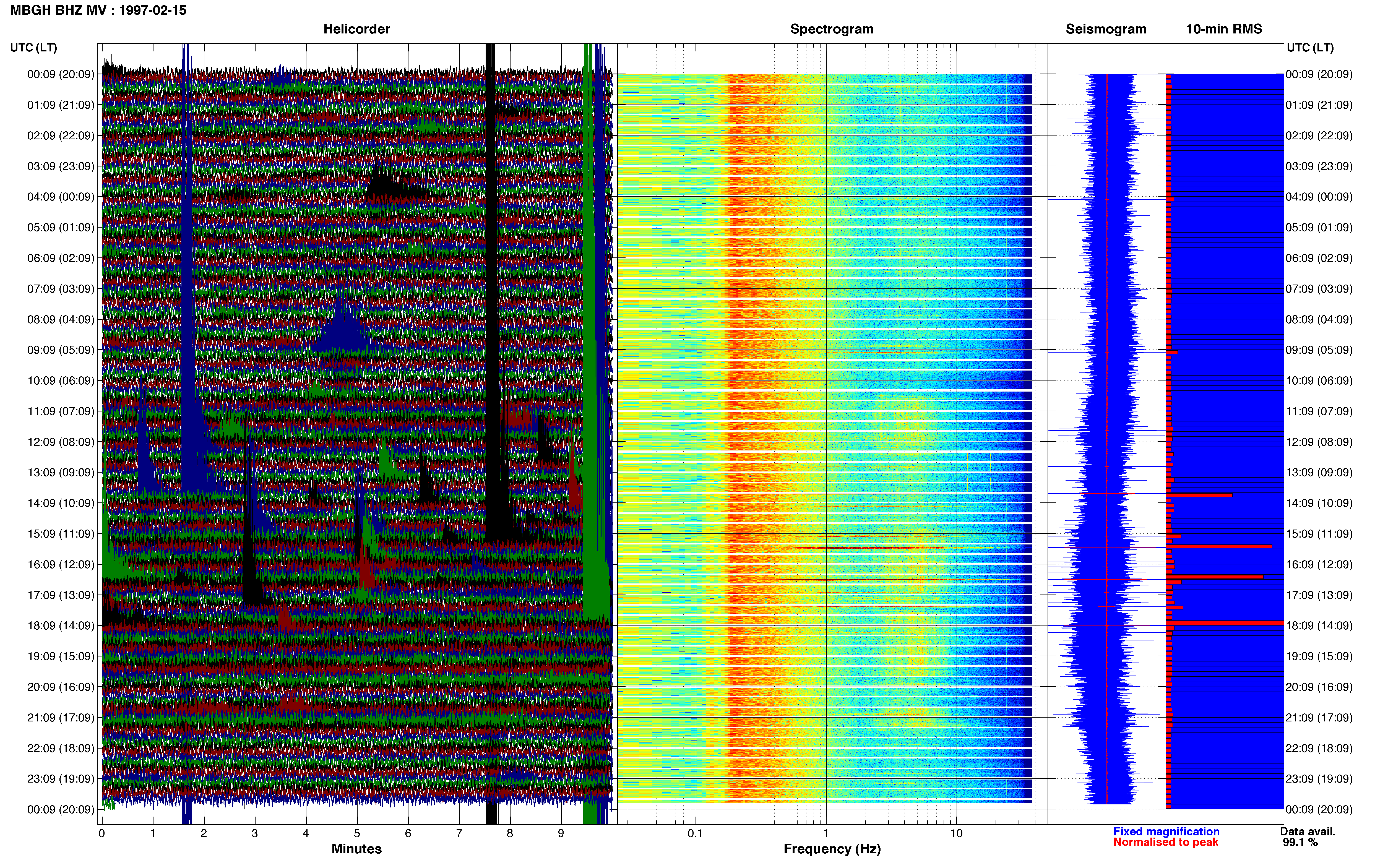Click the right time label 12:09 (08:09)
Image resolution: width=1388 pixels, height=868 pixels.
click(1319, 442)
